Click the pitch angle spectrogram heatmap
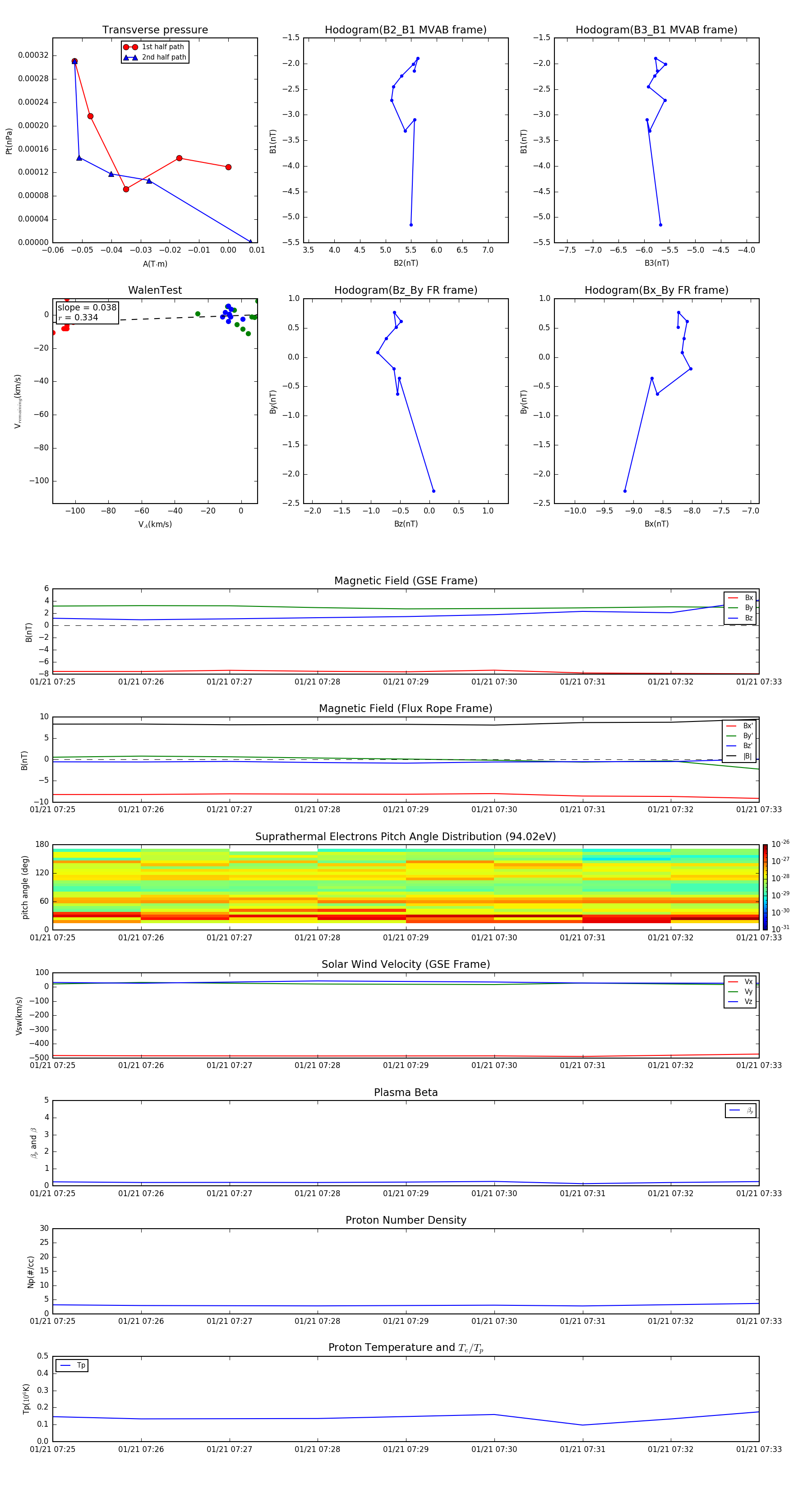This screenshot has height=1489, width=812. pos(406,887)
